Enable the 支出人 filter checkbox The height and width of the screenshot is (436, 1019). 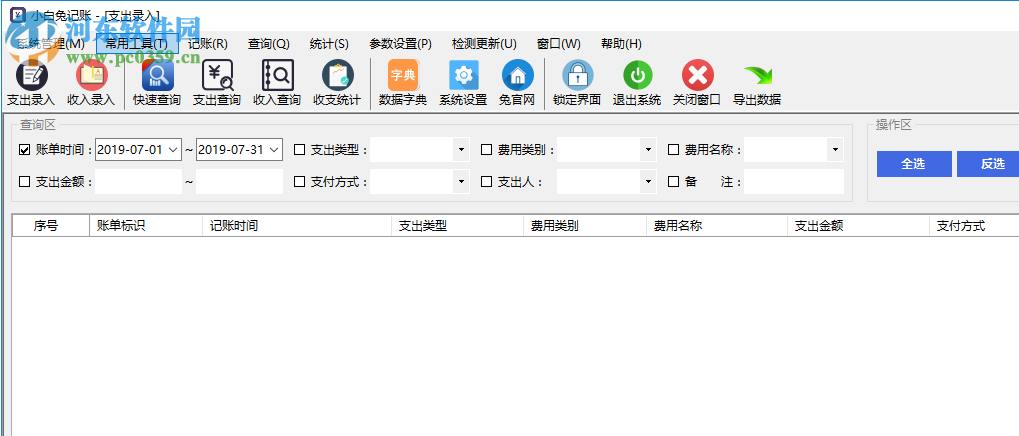[x=486, y=182]
